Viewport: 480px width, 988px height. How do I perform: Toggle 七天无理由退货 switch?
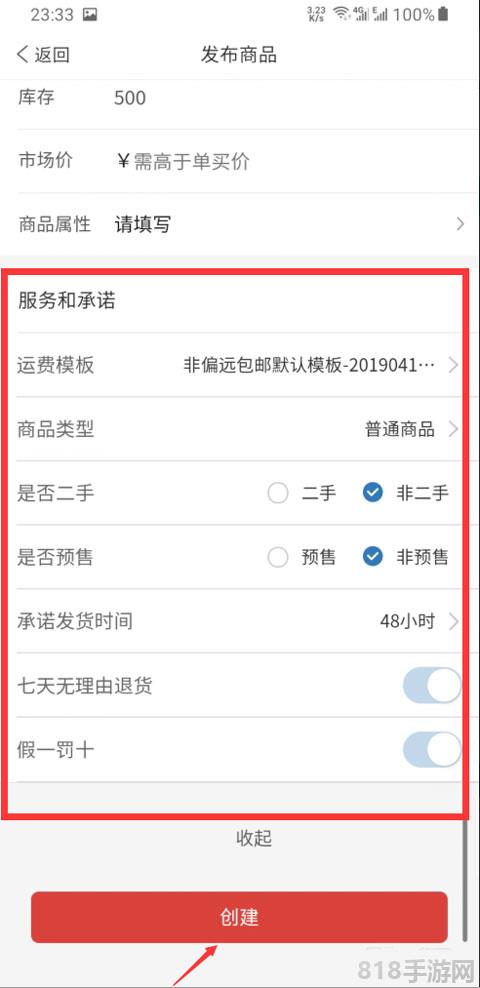click(432, 686)
